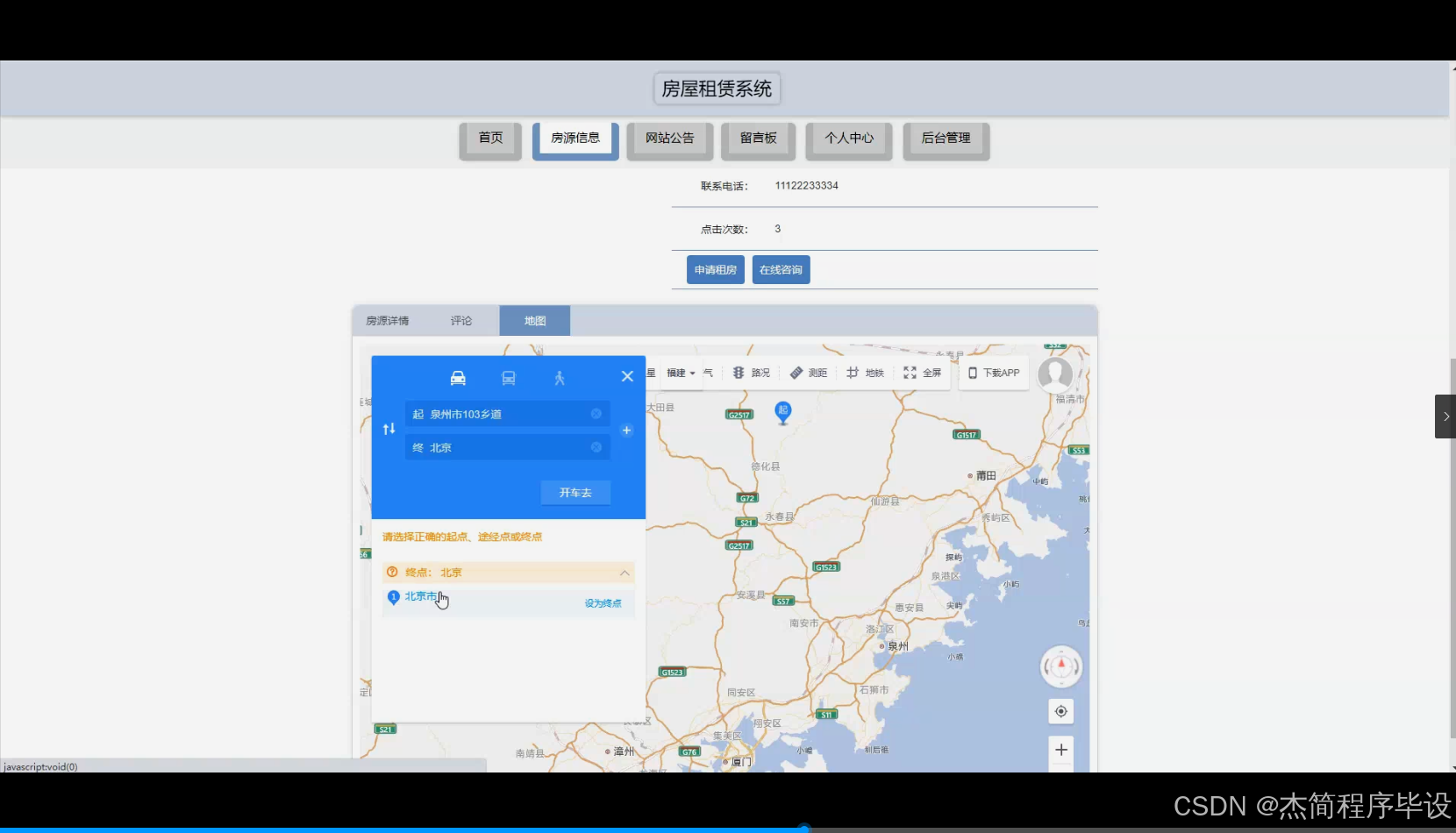Locate my position on map
The height and width of the screenshot is (833, 1456).
point(1061,711)
